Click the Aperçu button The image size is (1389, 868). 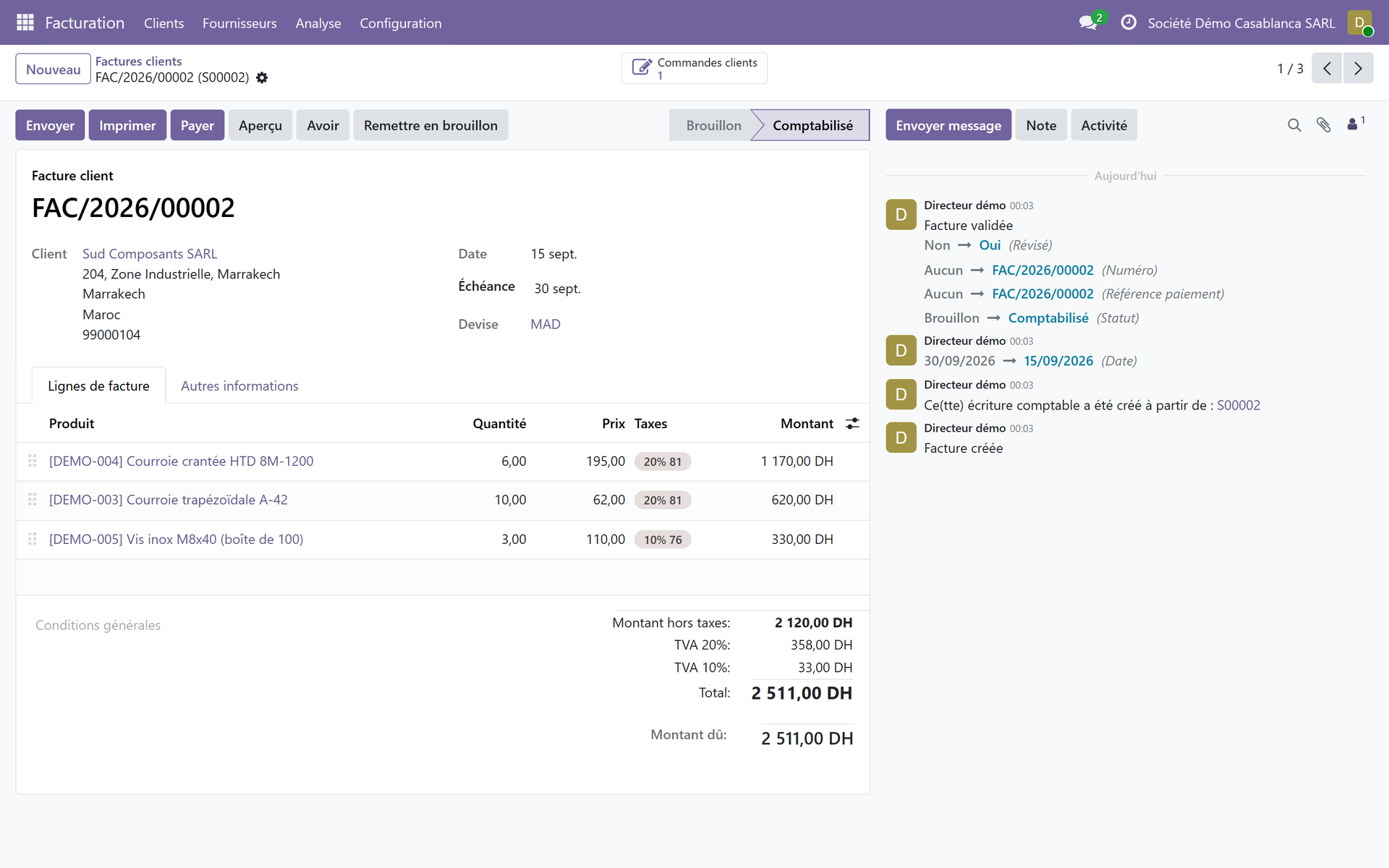coord(260,125)
